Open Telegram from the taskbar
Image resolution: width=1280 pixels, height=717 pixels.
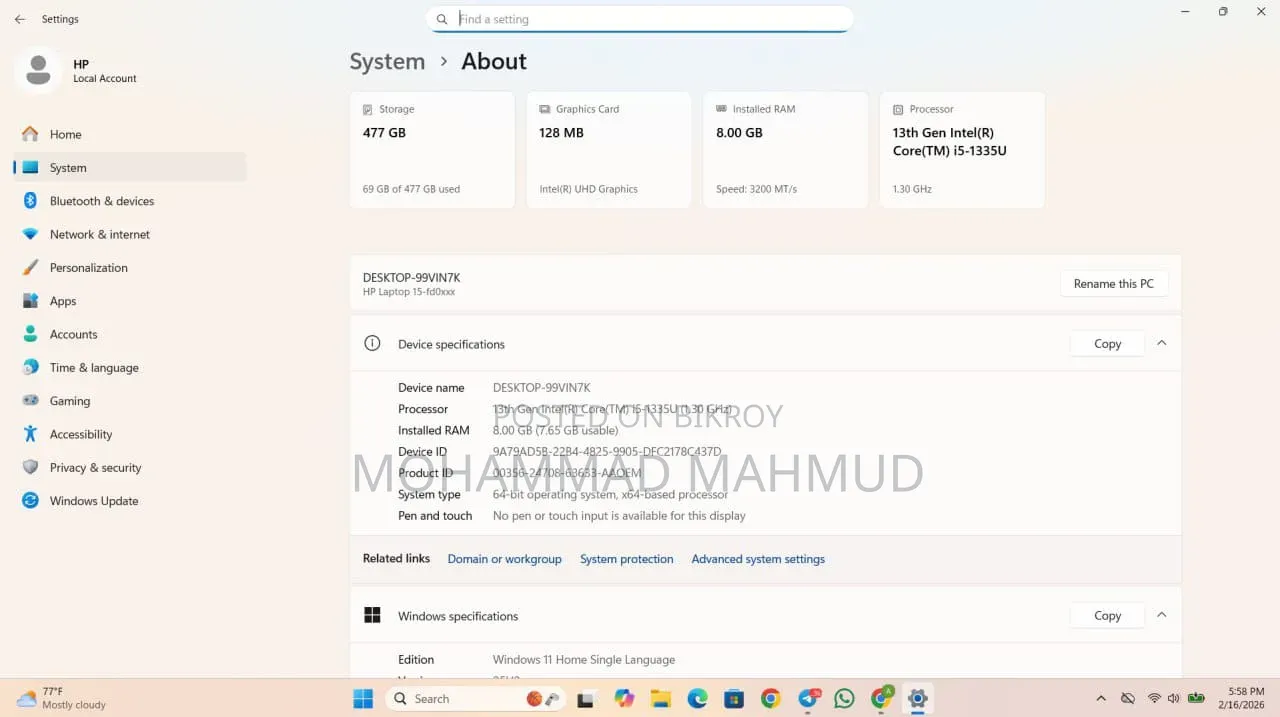coord(808,698)
